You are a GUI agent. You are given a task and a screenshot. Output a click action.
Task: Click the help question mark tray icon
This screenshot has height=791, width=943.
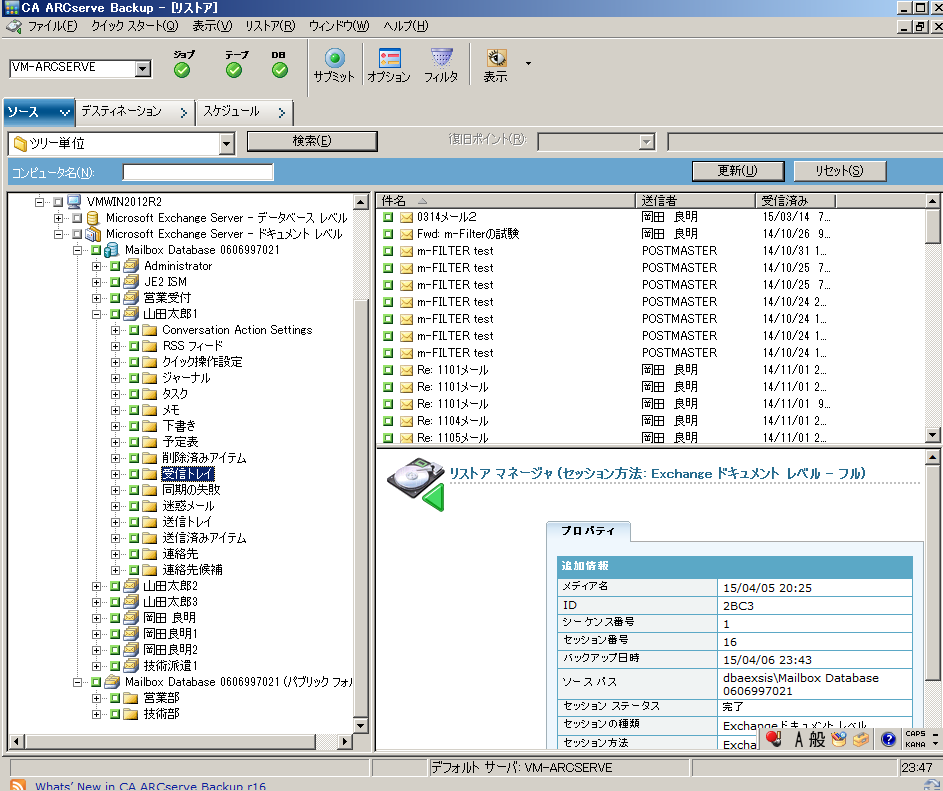(887, 740)
